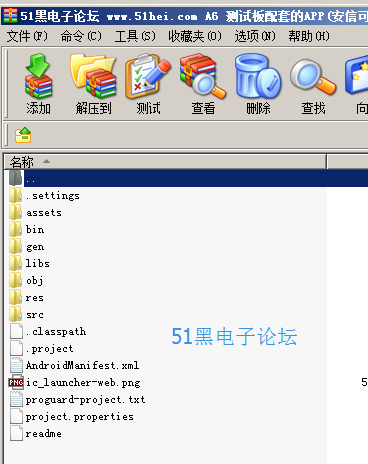Click the sort arrow in Name header
This screenshot has height=464, width=368.
[x=46, y=161]
